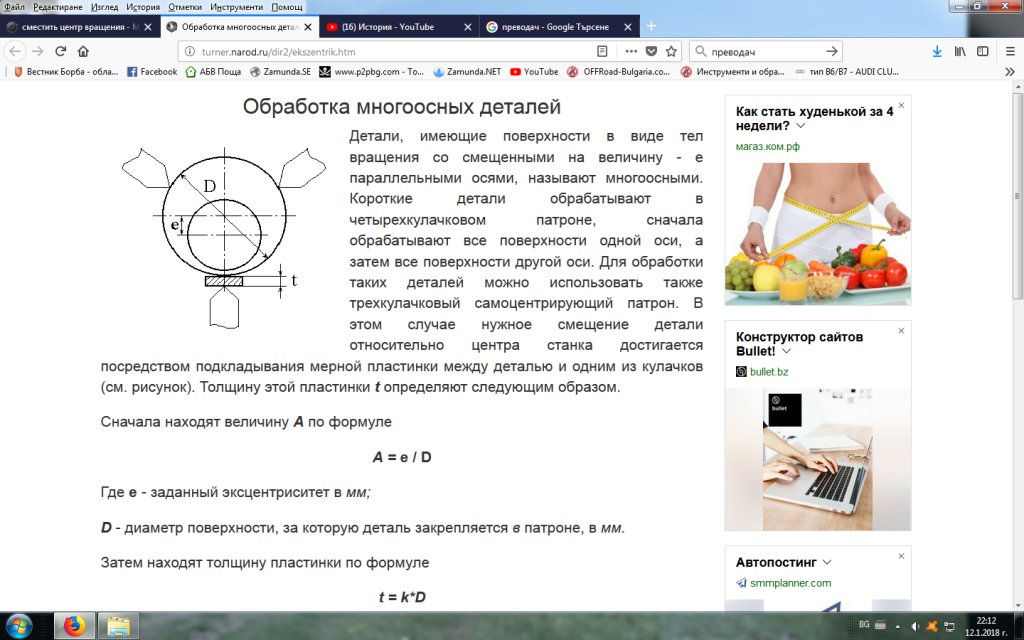This screenshot has width=1024, height=640.
Task: Open the Редактиране menu
Action: click(x=57, y=7)
